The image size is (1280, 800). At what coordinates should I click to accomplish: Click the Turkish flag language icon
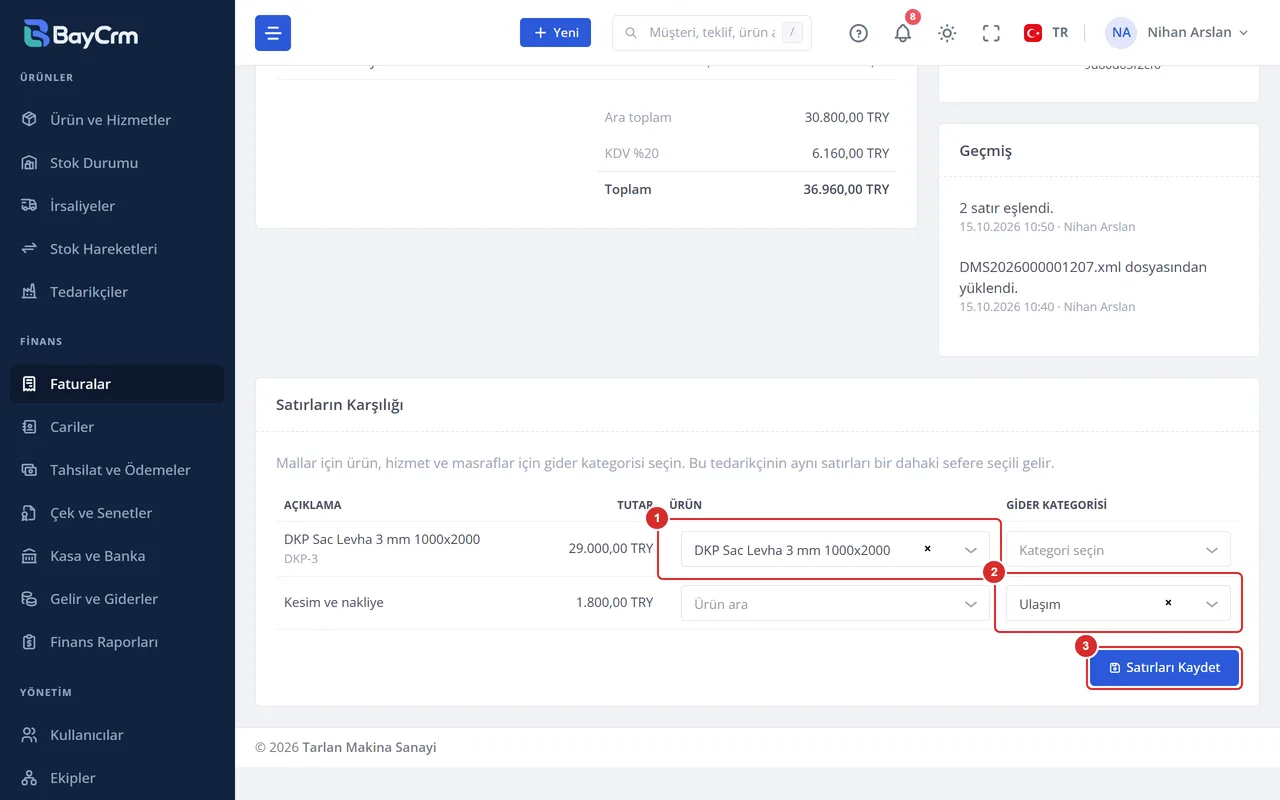tap(1033, 33)
